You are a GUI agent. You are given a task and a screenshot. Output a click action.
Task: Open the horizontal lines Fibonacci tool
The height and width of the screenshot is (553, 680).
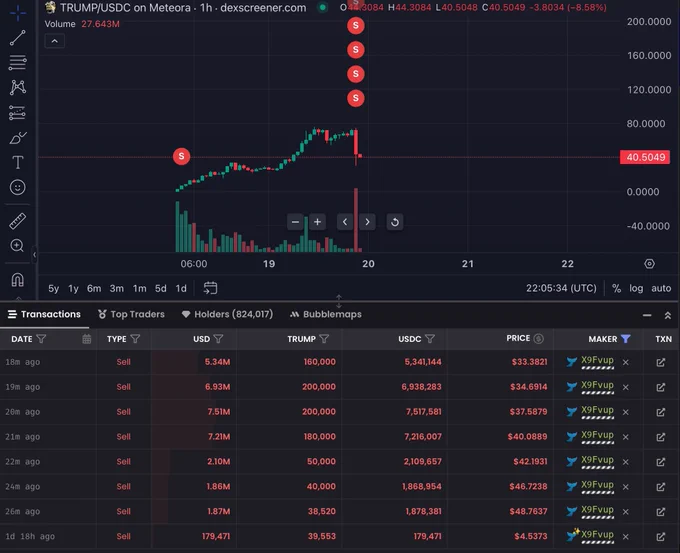(x=17, y=62)
